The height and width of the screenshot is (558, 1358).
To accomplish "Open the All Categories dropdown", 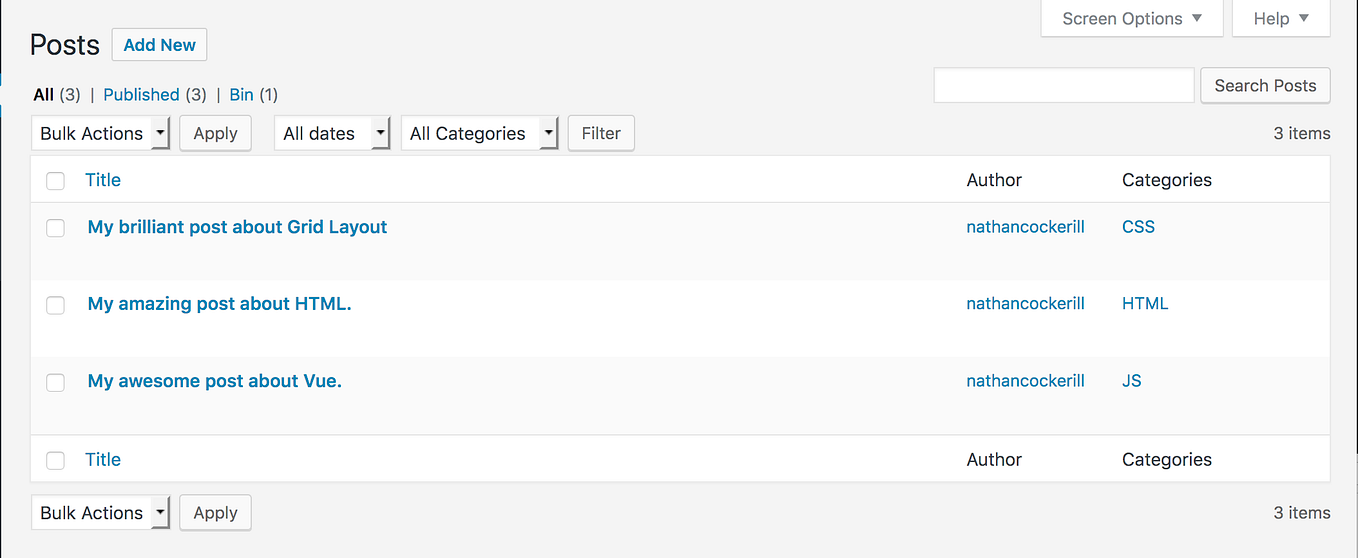I will [x=479, y=134].
